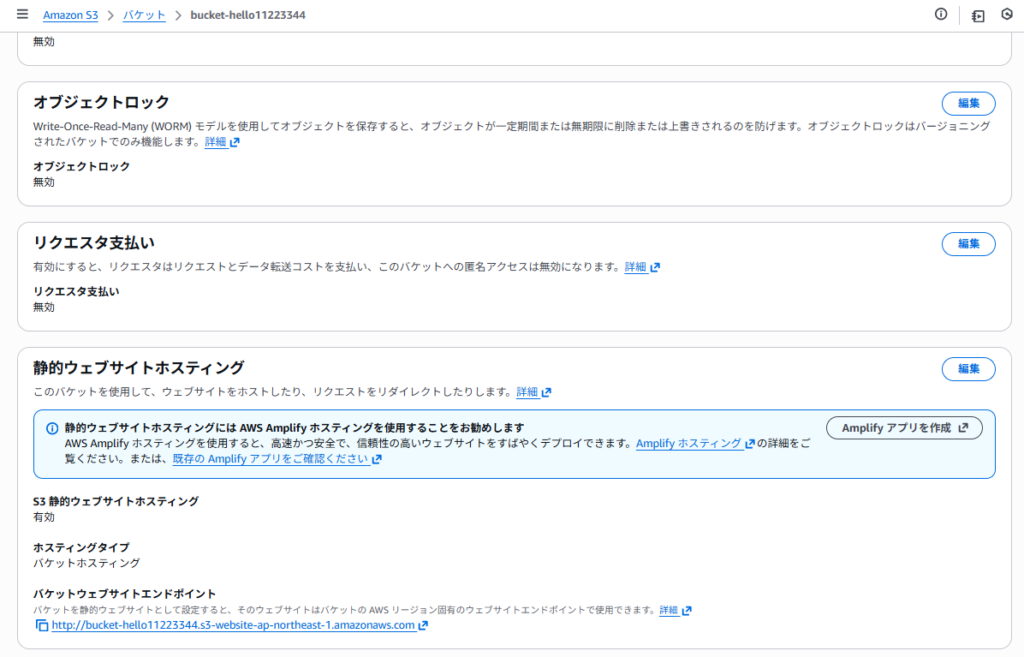Edit 静的ウェブサイトホスティング settings
1024x657 pixels.
[968, 368]
